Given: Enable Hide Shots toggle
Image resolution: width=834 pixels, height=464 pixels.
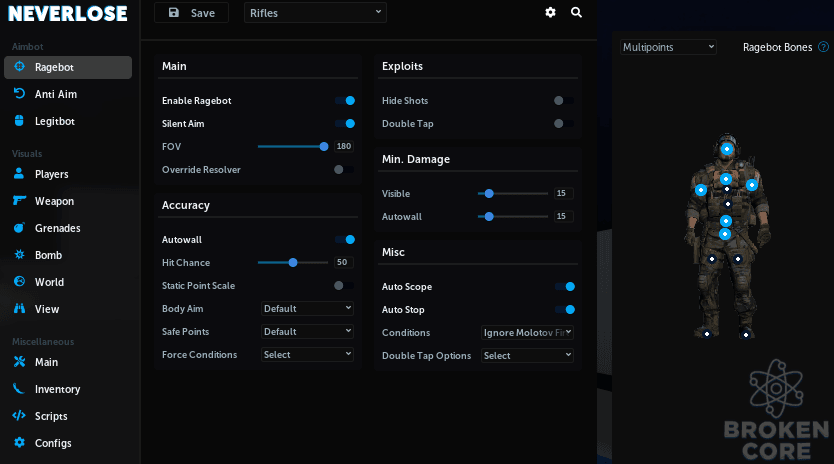Looking at the screenshot, I should (564, 101).
